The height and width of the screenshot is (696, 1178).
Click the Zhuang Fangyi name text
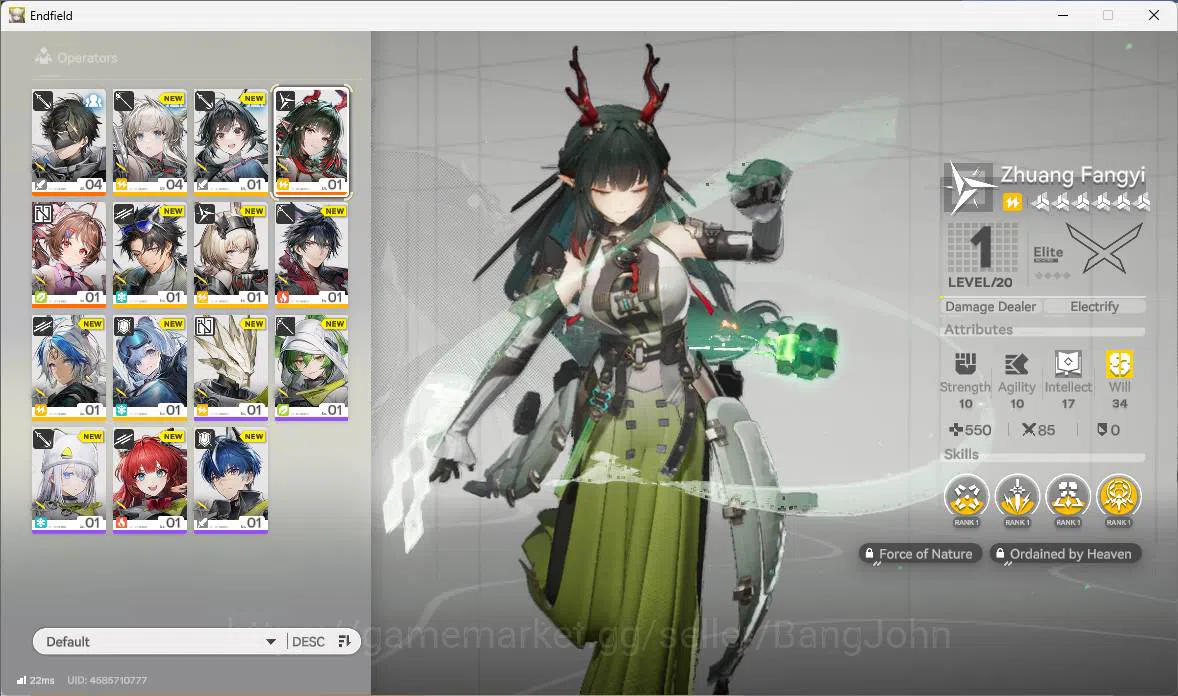(x=1072, y=175)
